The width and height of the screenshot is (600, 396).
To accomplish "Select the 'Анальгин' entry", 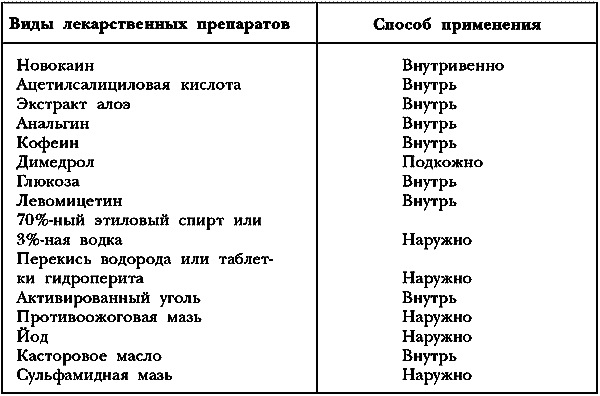I will point(52,124).
